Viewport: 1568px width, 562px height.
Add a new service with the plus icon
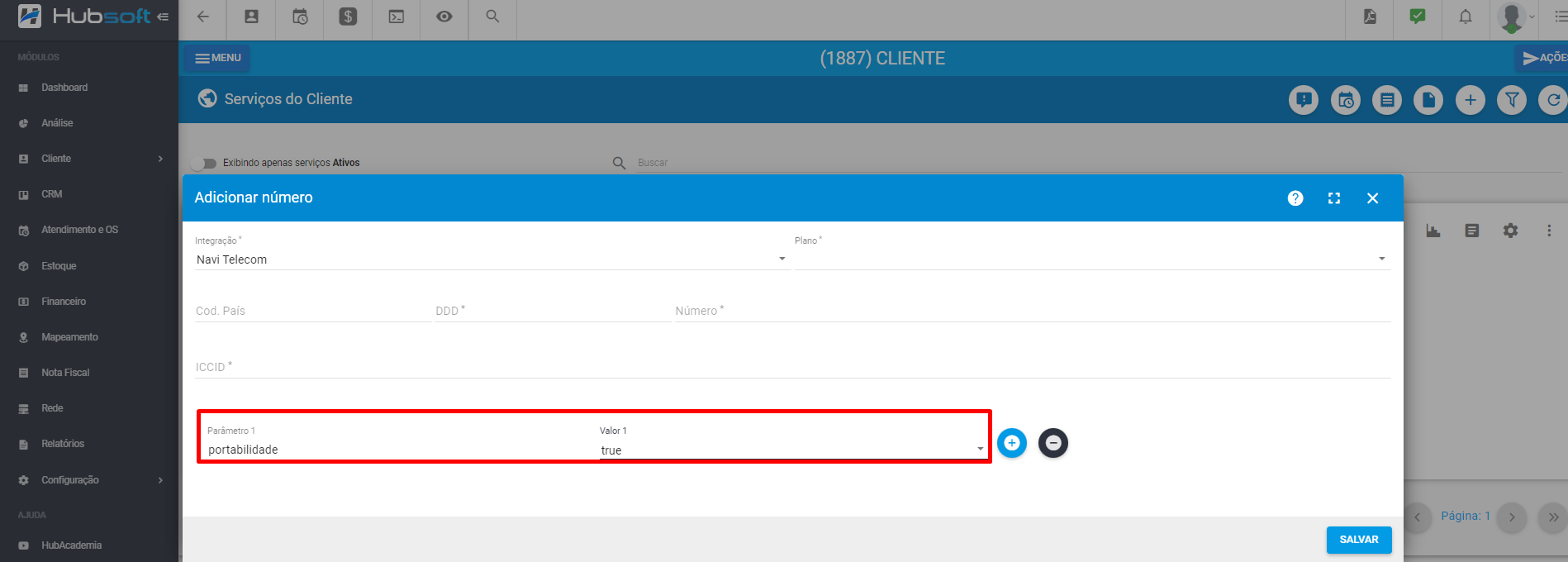click(x=1471, y=100)
